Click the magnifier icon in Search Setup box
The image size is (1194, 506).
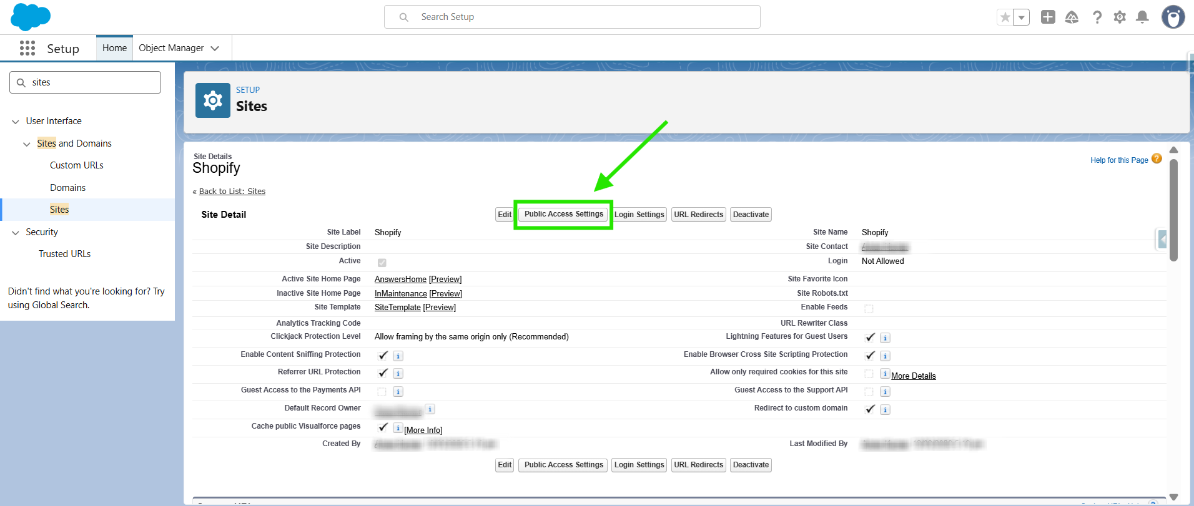(x=404, y=17)
